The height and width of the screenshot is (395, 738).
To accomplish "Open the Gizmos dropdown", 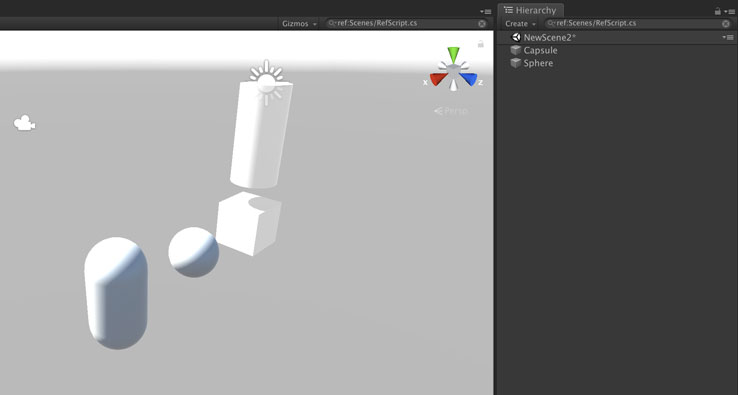I will click(x=299, y=24).
